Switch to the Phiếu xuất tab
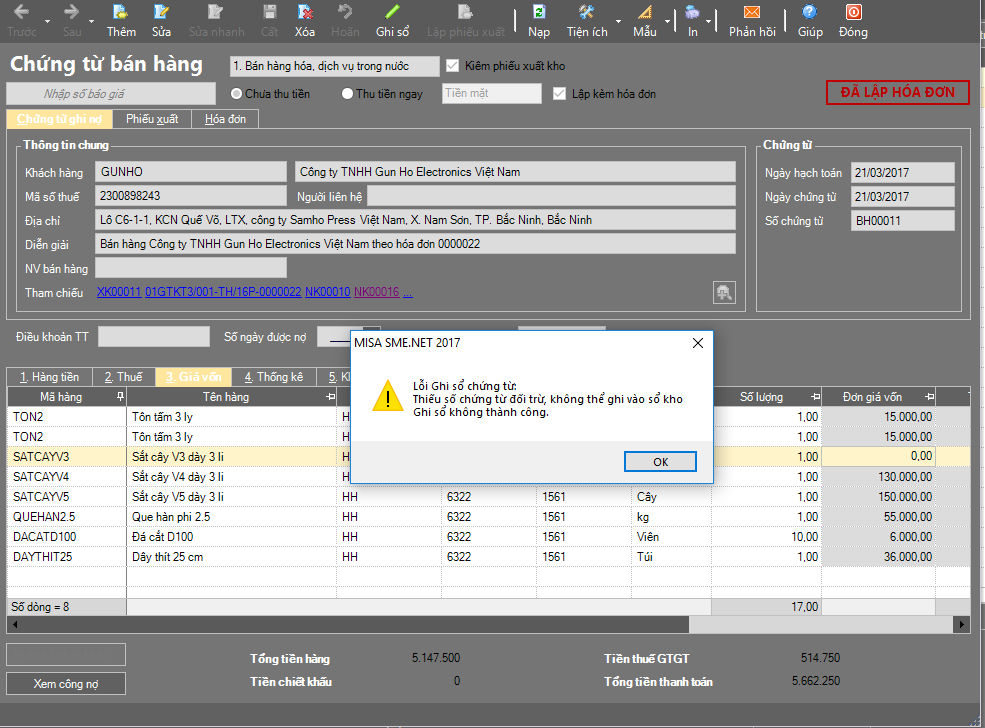This screenshot has height=728, width=985. click(152, 119)
